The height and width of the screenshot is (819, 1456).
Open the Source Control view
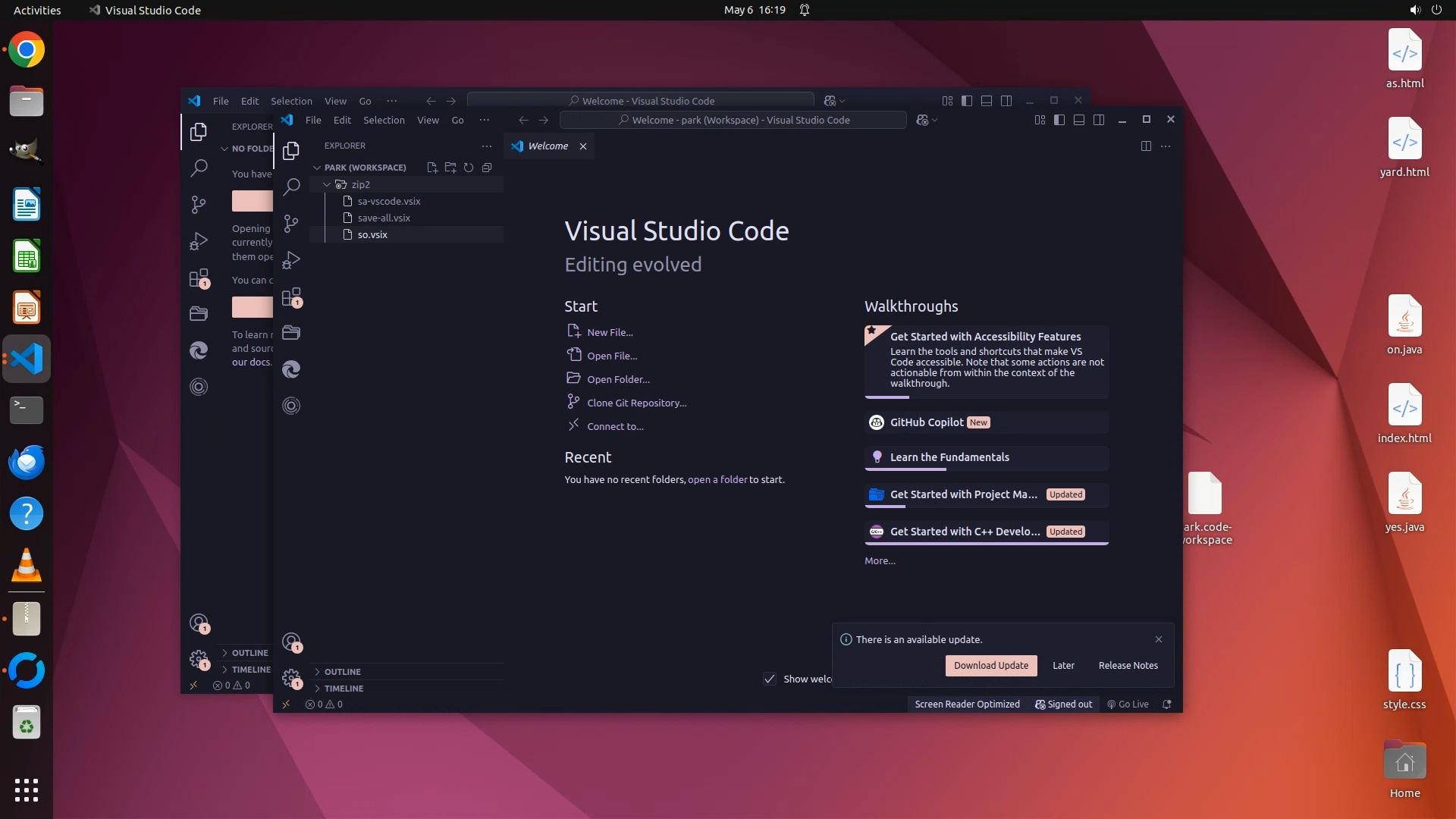(291, 224)
